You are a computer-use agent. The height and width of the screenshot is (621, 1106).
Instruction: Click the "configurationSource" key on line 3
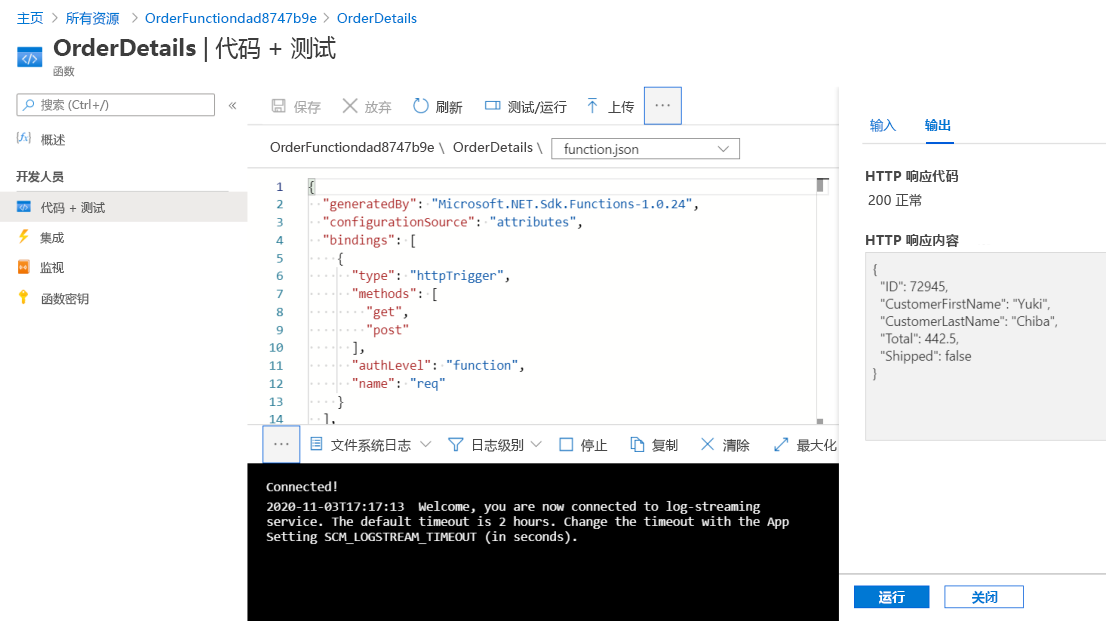(399, 222)
